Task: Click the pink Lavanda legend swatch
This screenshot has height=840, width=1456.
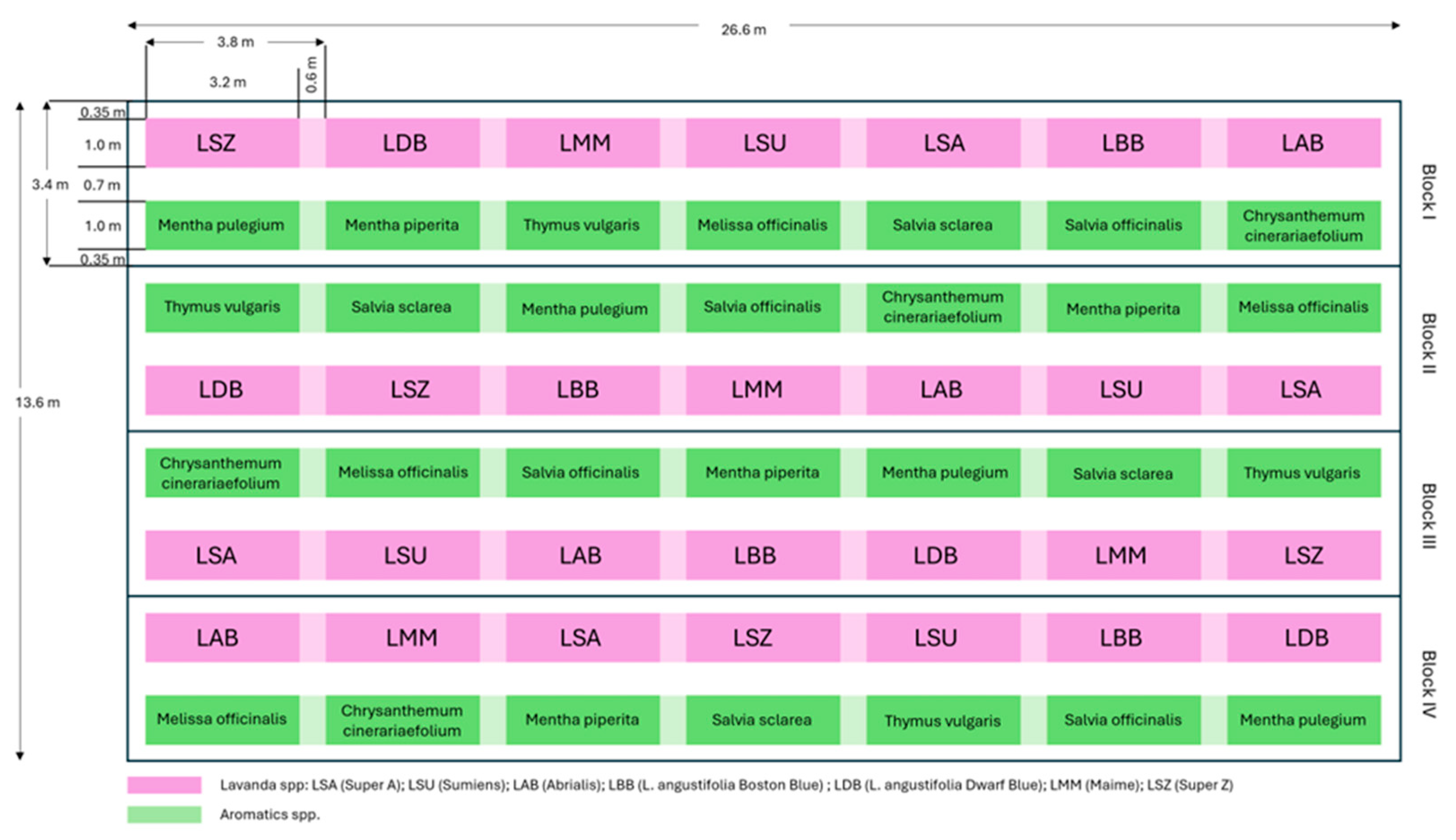Action: [x=164, y=784]
